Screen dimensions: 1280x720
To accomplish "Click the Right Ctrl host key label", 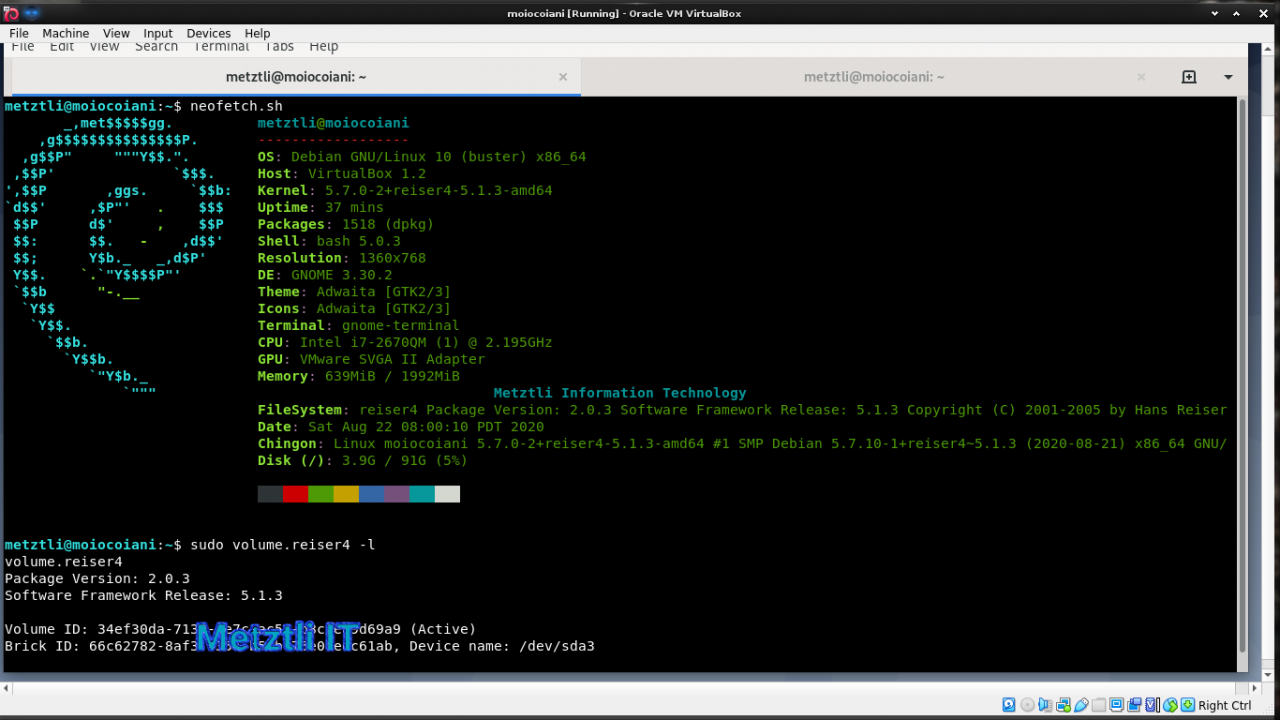I will 1225,705.
